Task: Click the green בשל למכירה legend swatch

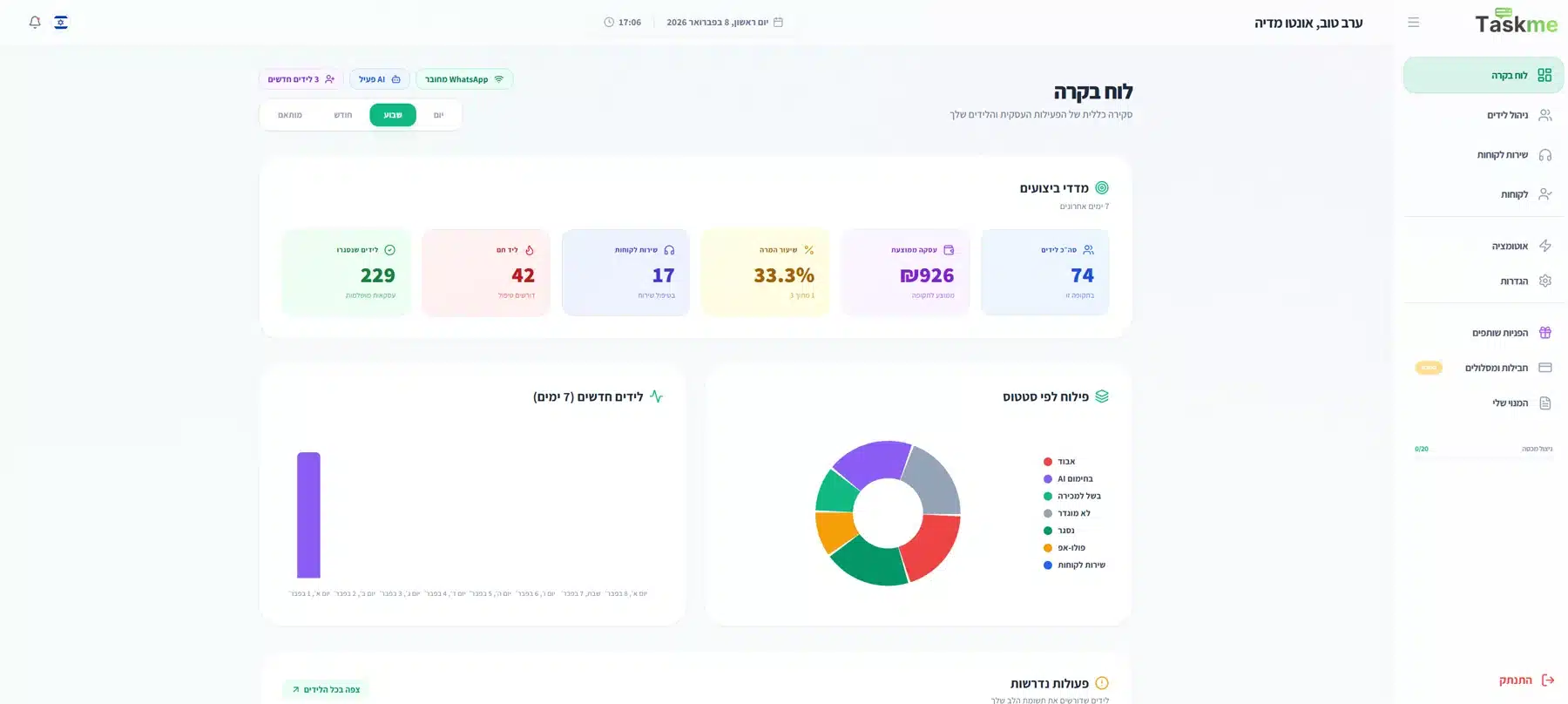Action: [1048, 496]
